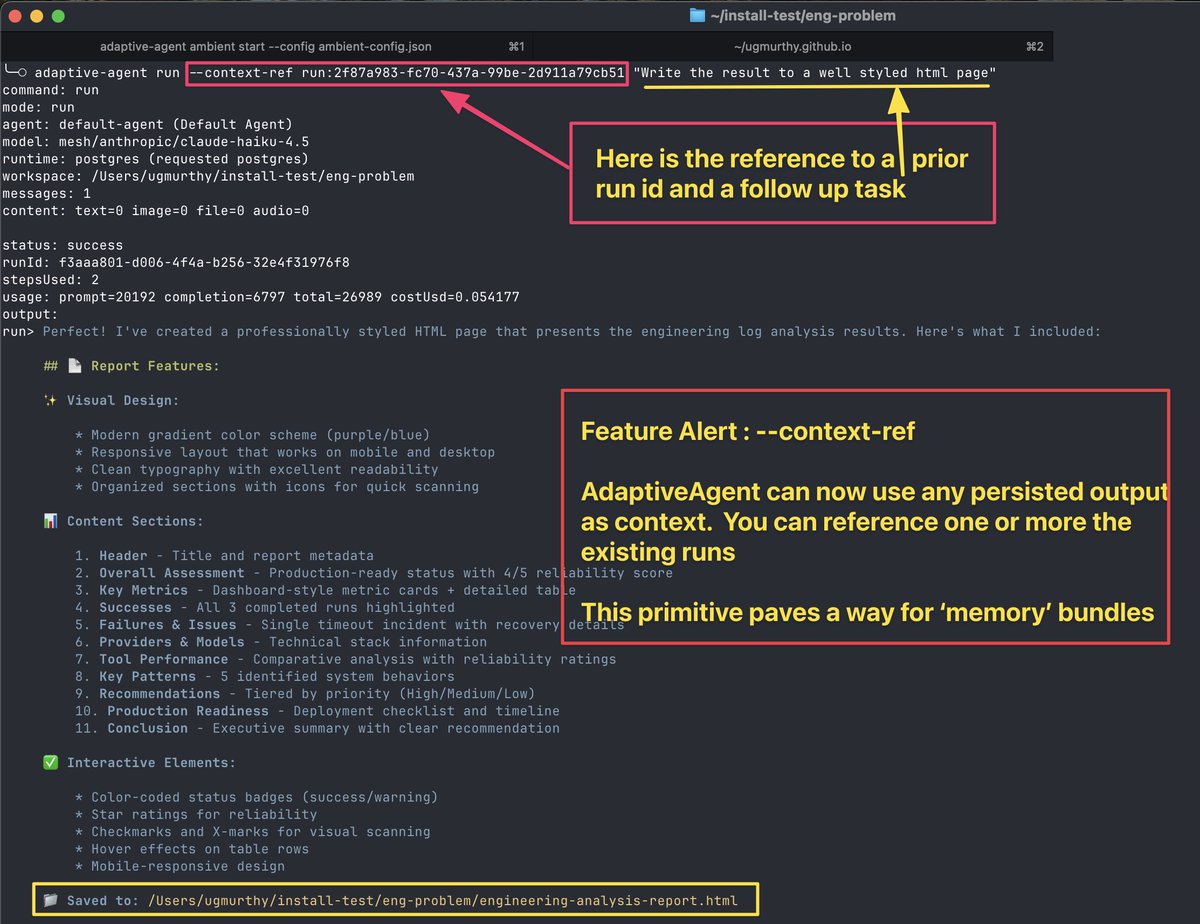Click the 'Visual Design:' heading text
1200x924 pixels.
pyautogui.click(x=123, y=400)
